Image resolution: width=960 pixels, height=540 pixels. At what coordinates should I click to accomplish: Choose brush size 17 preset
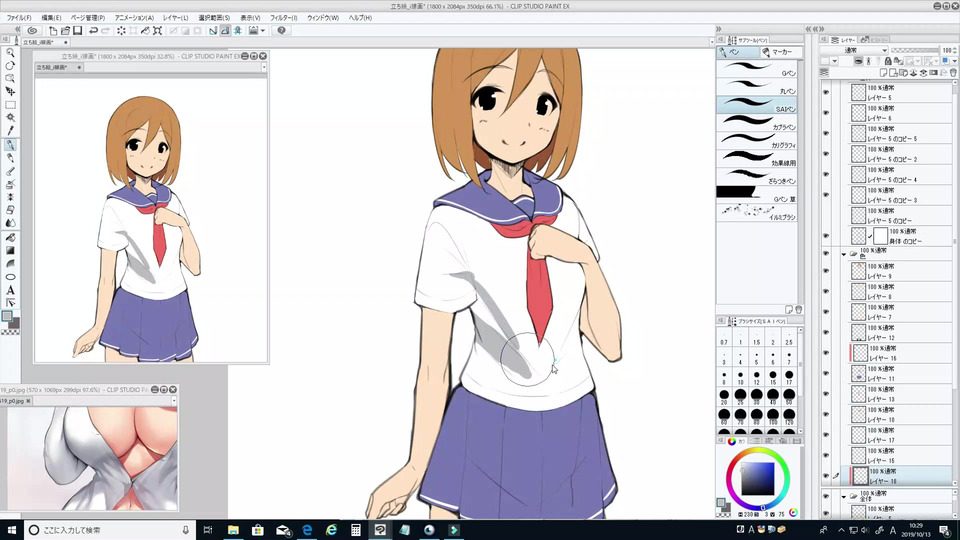789,377
